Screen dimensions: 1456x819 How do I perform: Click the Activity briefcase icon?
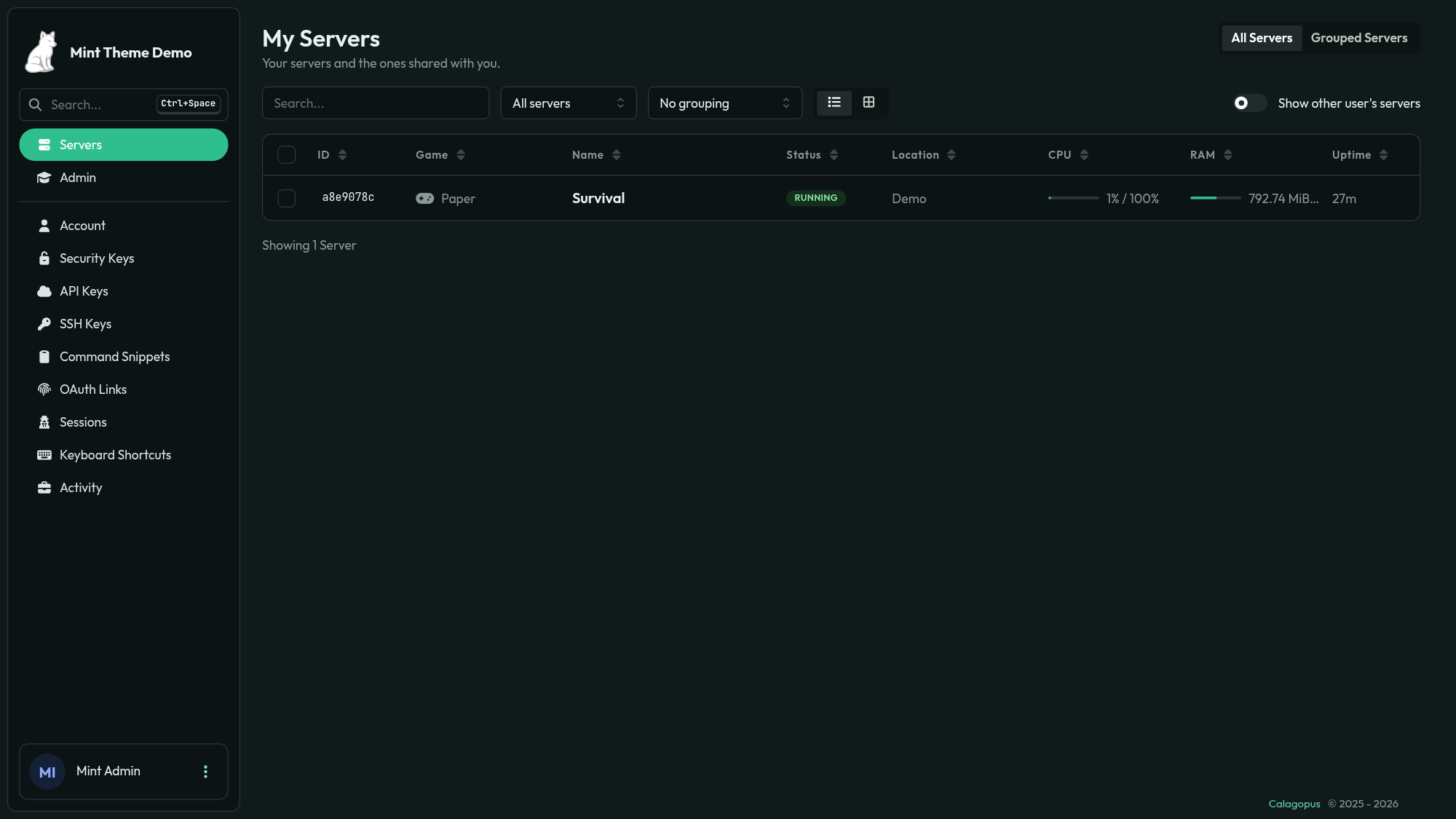pyautogui.click(x=44, y=488)
